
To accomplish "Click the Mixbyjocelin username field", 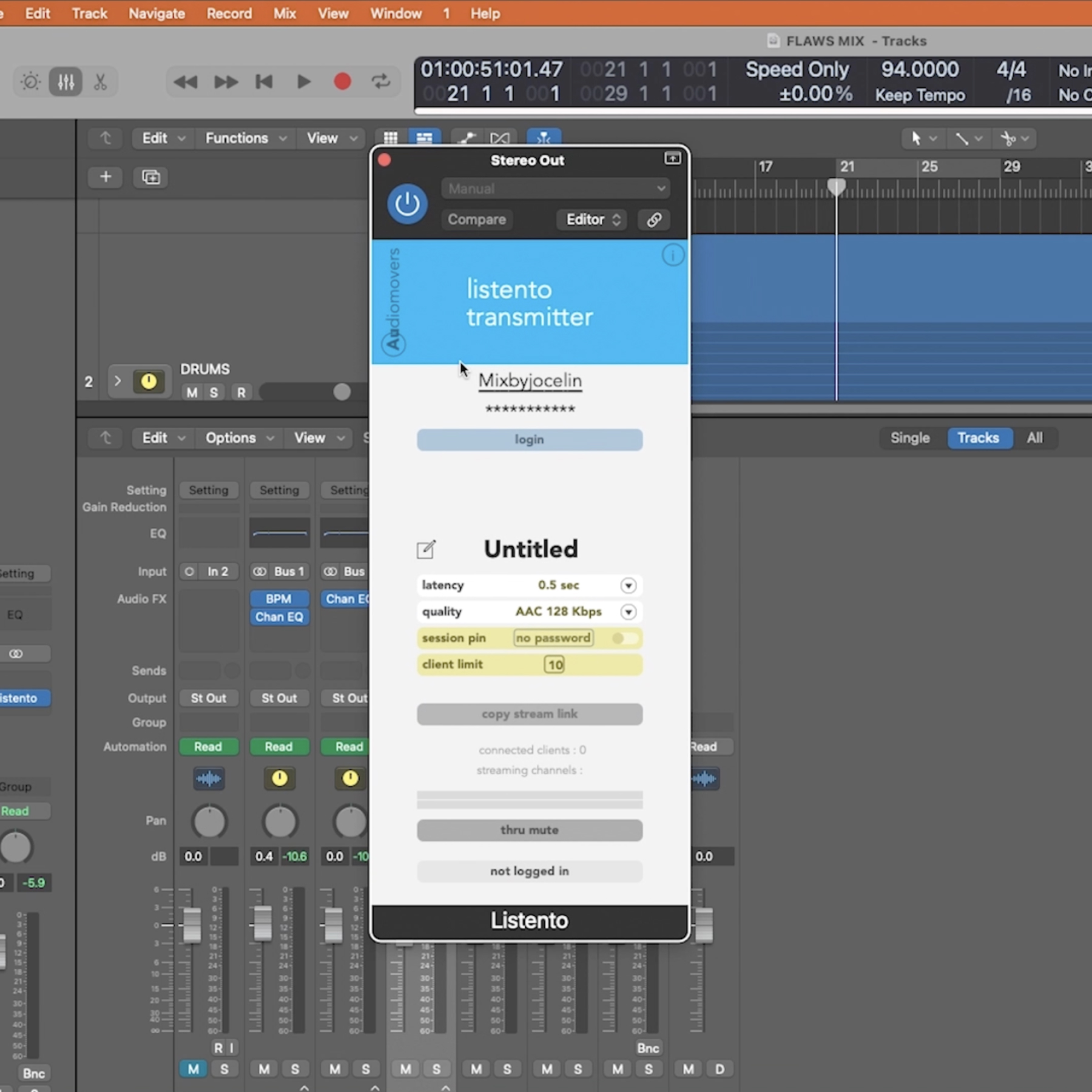I will pyautogui.click(x=530, y=380).
